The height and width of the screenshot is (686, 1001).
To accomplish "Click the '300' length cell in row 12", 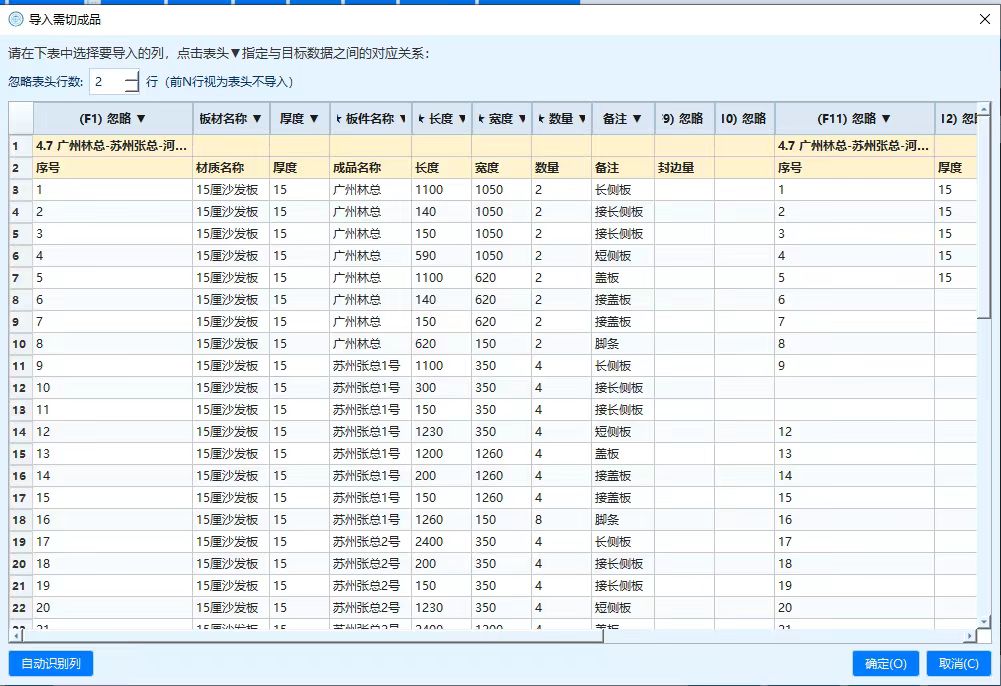I will [x=442, y=388].
